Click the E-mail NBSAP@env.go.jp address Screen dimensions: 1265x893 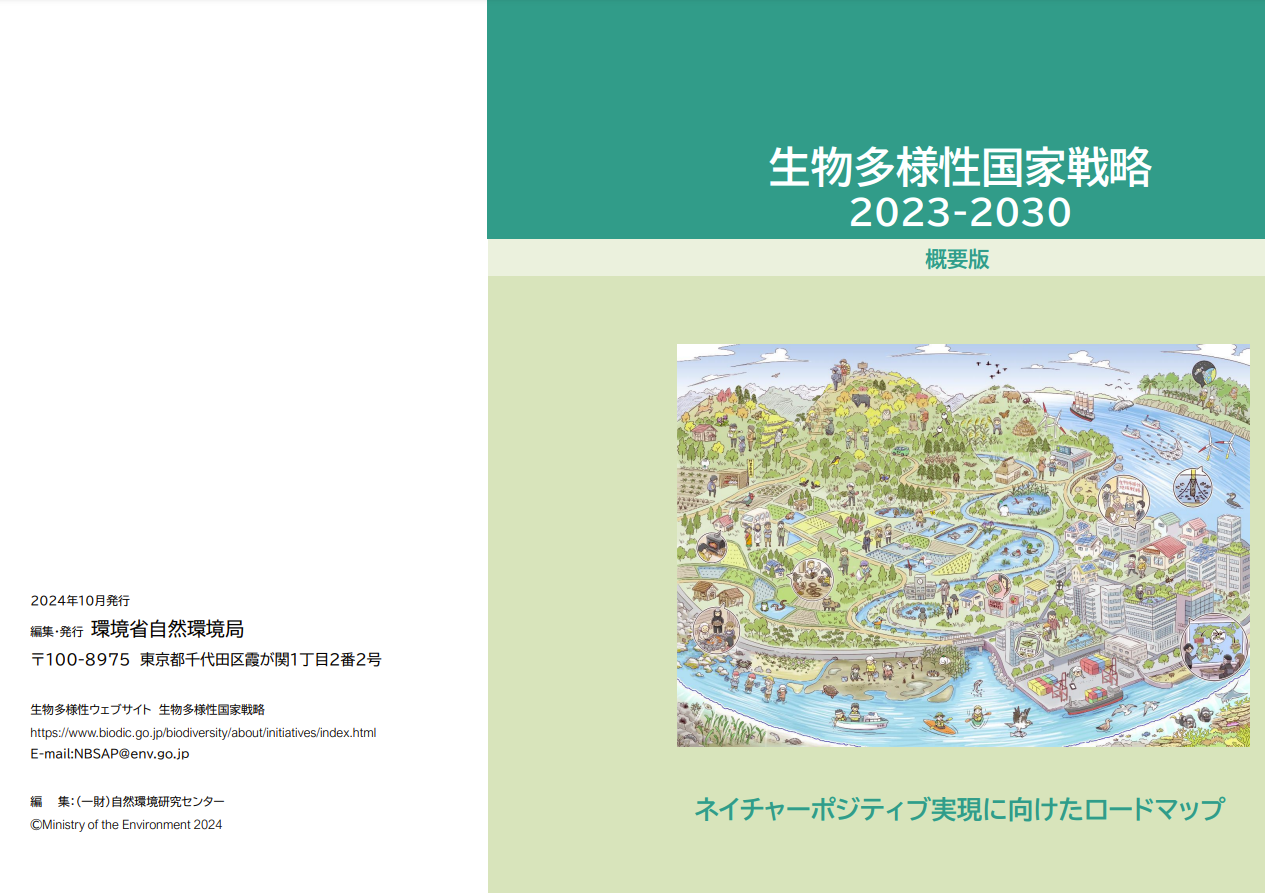[110, 754]
